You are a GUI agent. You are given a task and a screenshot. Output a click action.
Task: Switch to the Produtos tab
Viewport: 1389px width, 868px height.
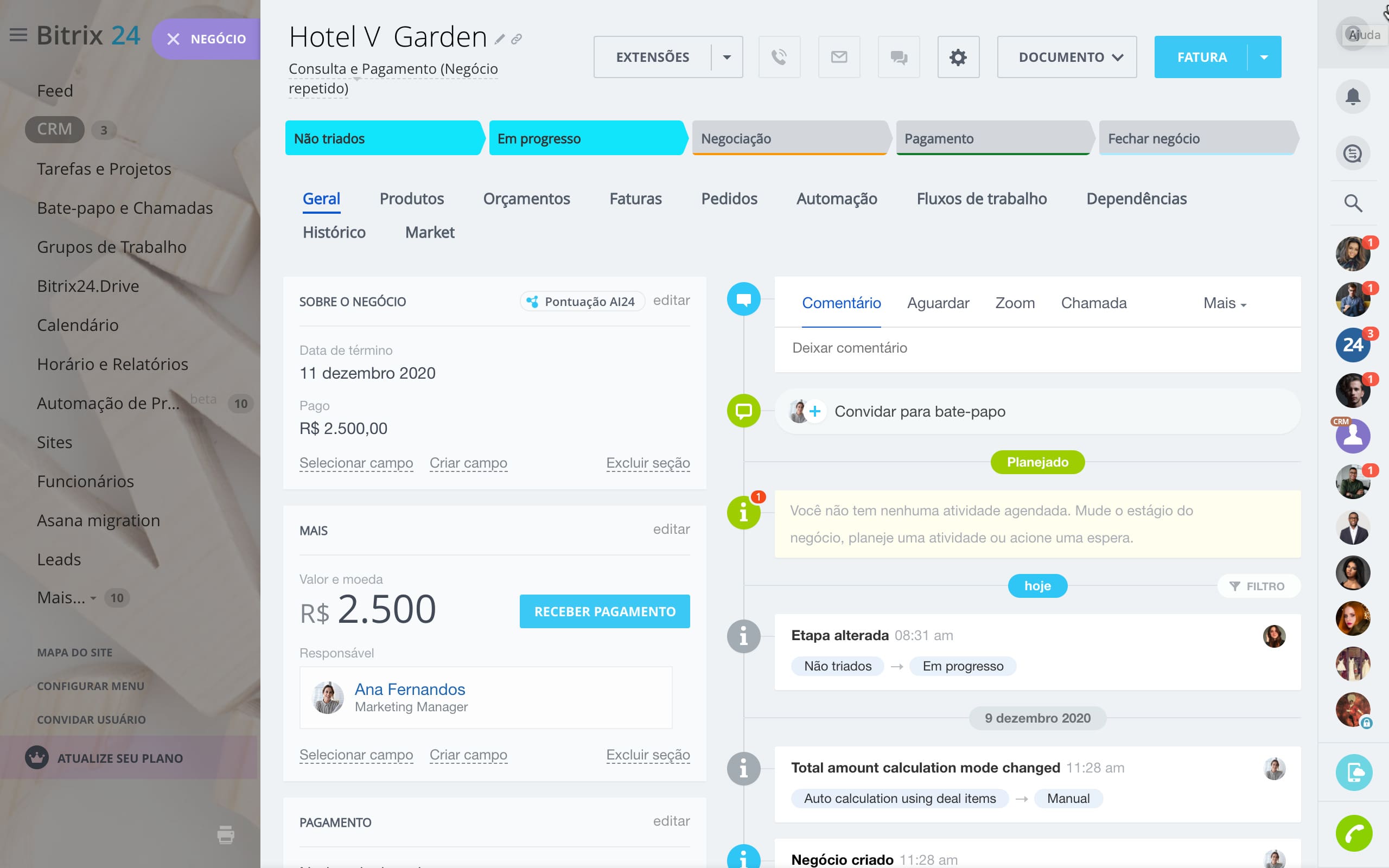click(411, 199)
